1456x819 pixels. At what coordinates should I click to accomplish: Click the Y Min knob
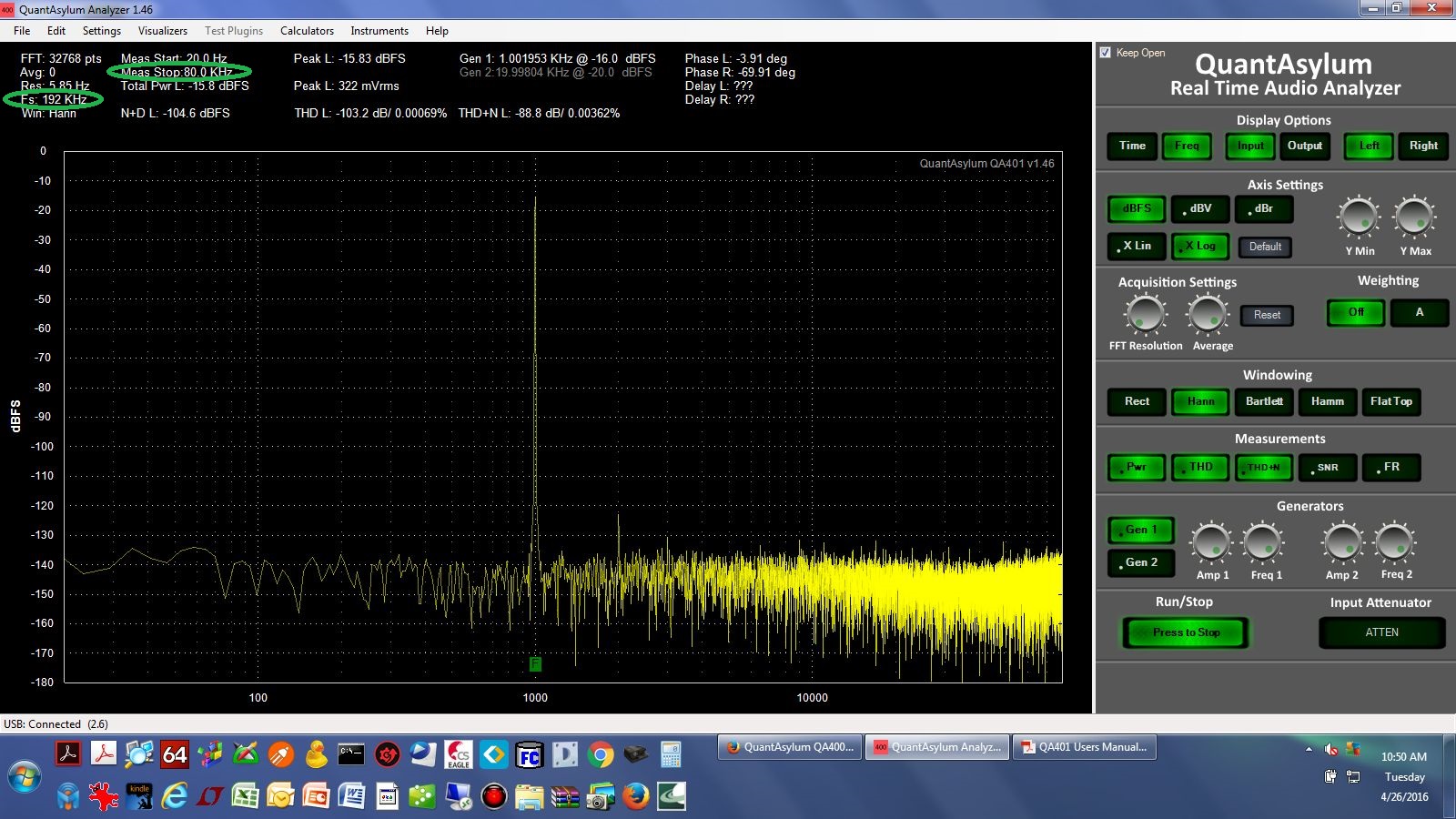[x=1359, y=217]
